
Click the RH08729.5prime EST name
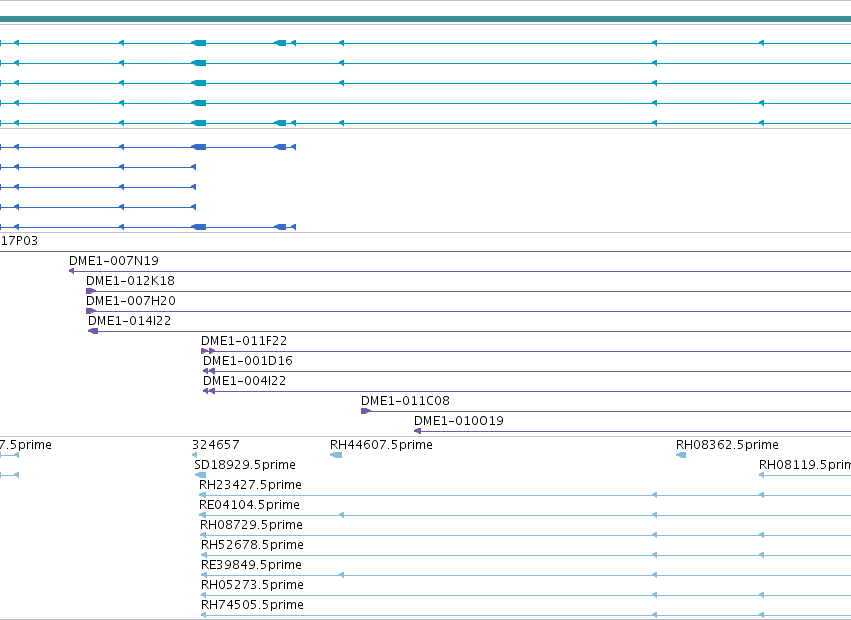[251, 526]
